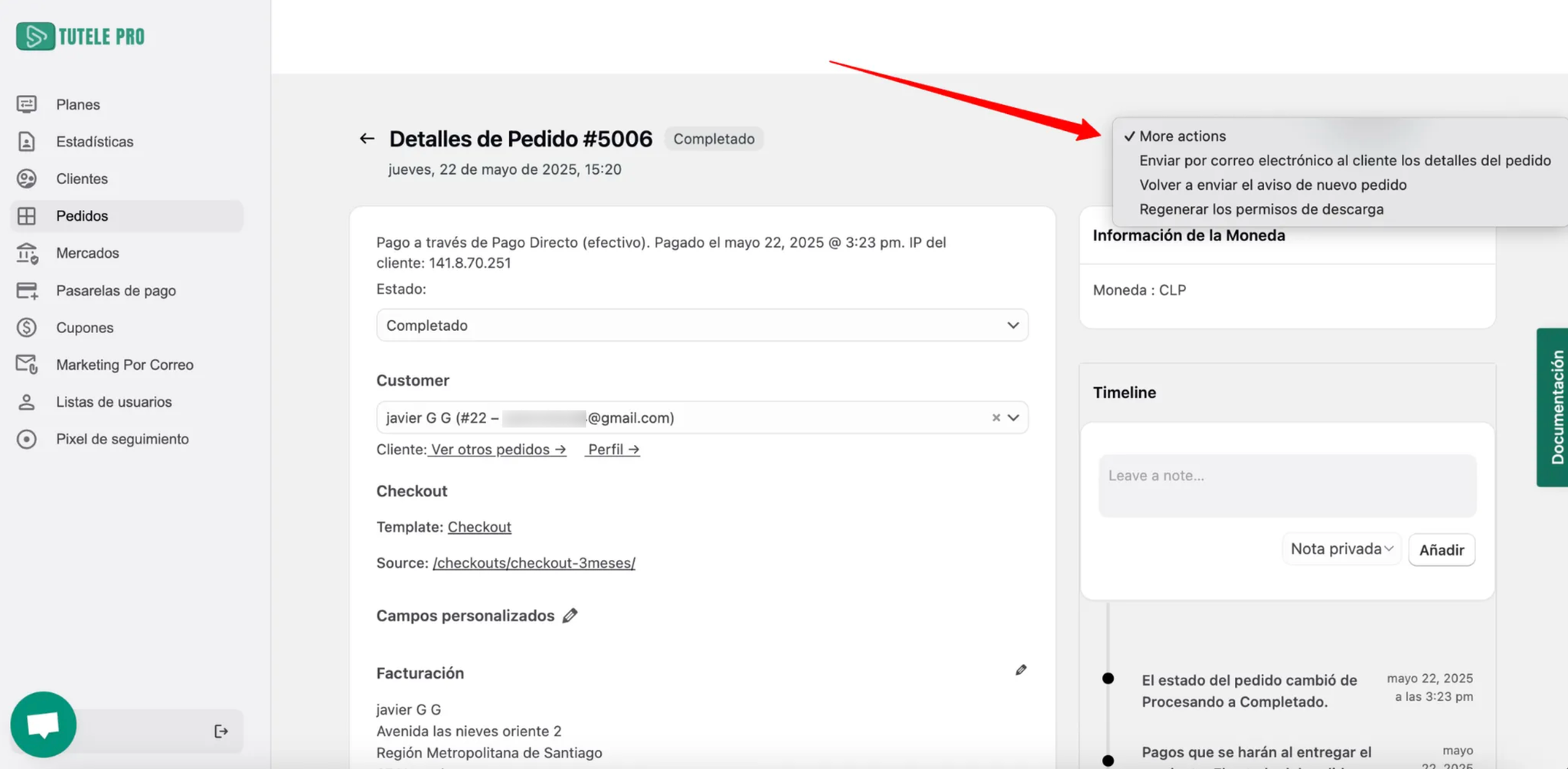1568x769 pixels.
Task: Choose Enviar por correo electrónico al cliente
Action: [x=1345, y=161]
